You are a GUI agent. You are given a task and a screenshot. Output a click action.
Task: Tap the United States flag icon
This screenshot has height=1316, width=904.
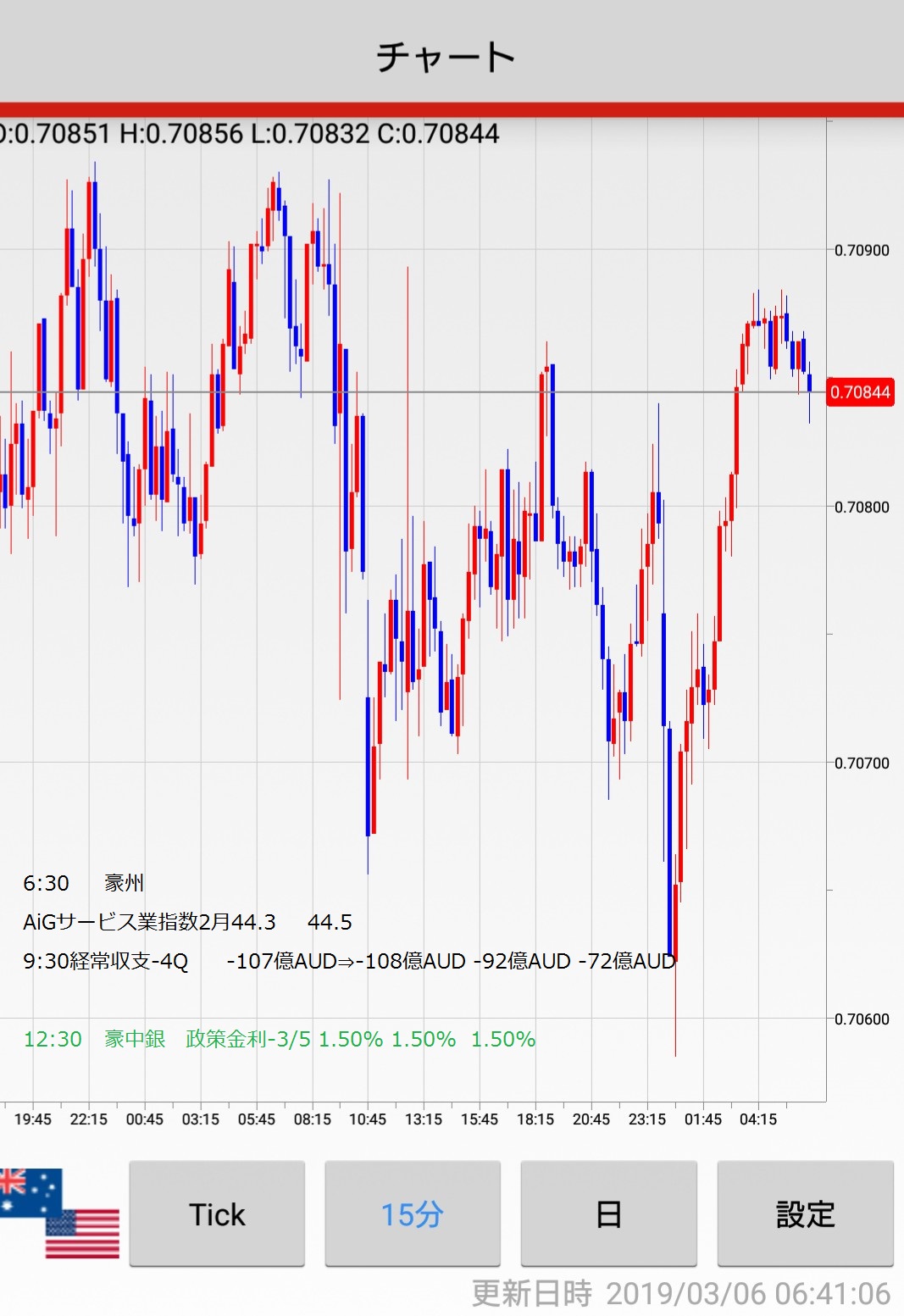coord(83,1234)
